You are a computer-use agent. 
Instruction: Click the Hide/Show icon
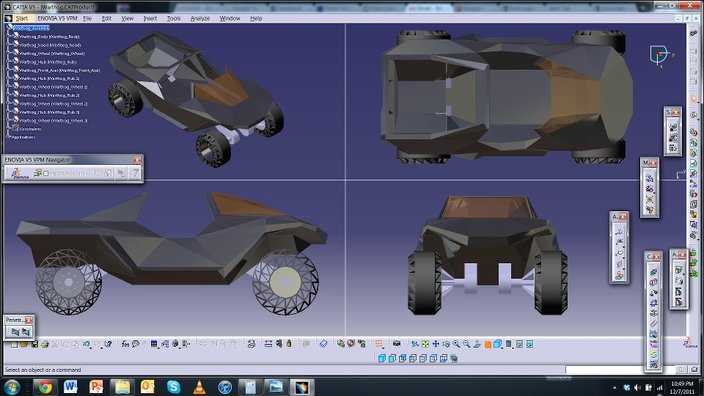coord(519,344)
